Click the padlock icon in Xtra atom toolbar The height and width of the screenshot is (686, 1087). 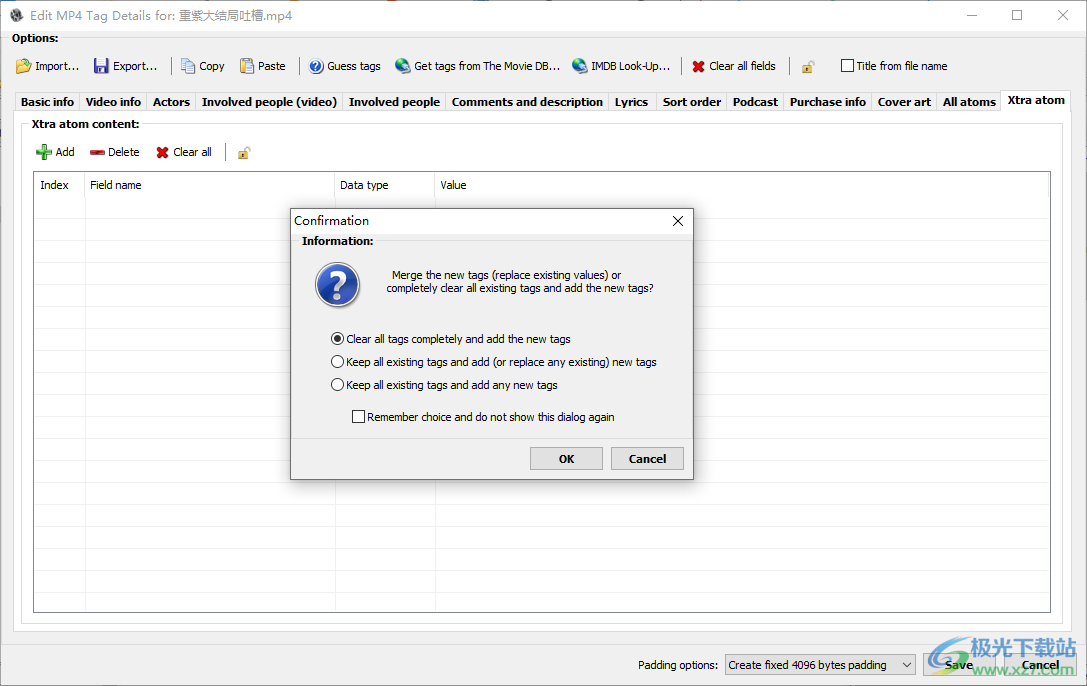(243, 152)
